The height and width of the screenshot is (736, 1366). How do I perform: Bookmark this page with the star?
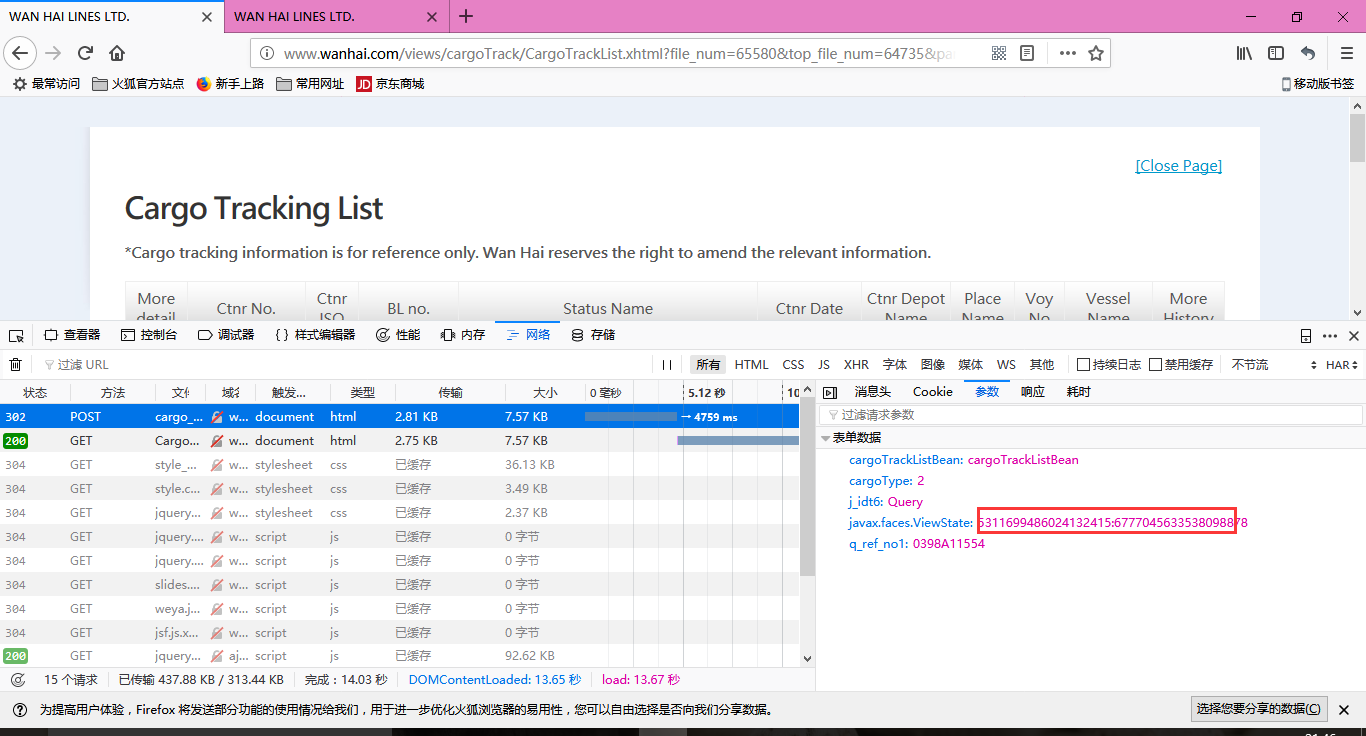coord(1096,54)
